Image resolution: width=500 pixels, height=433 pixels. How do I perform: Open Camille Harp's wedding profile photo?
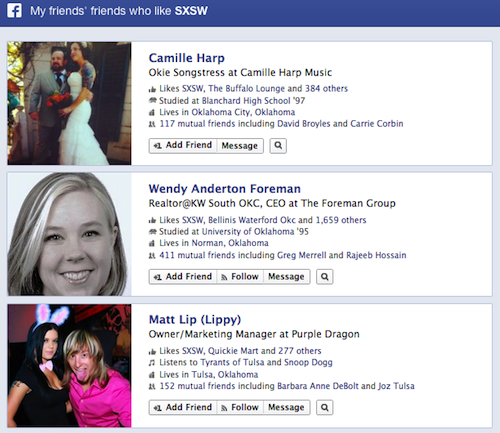[x=69, y=103]
